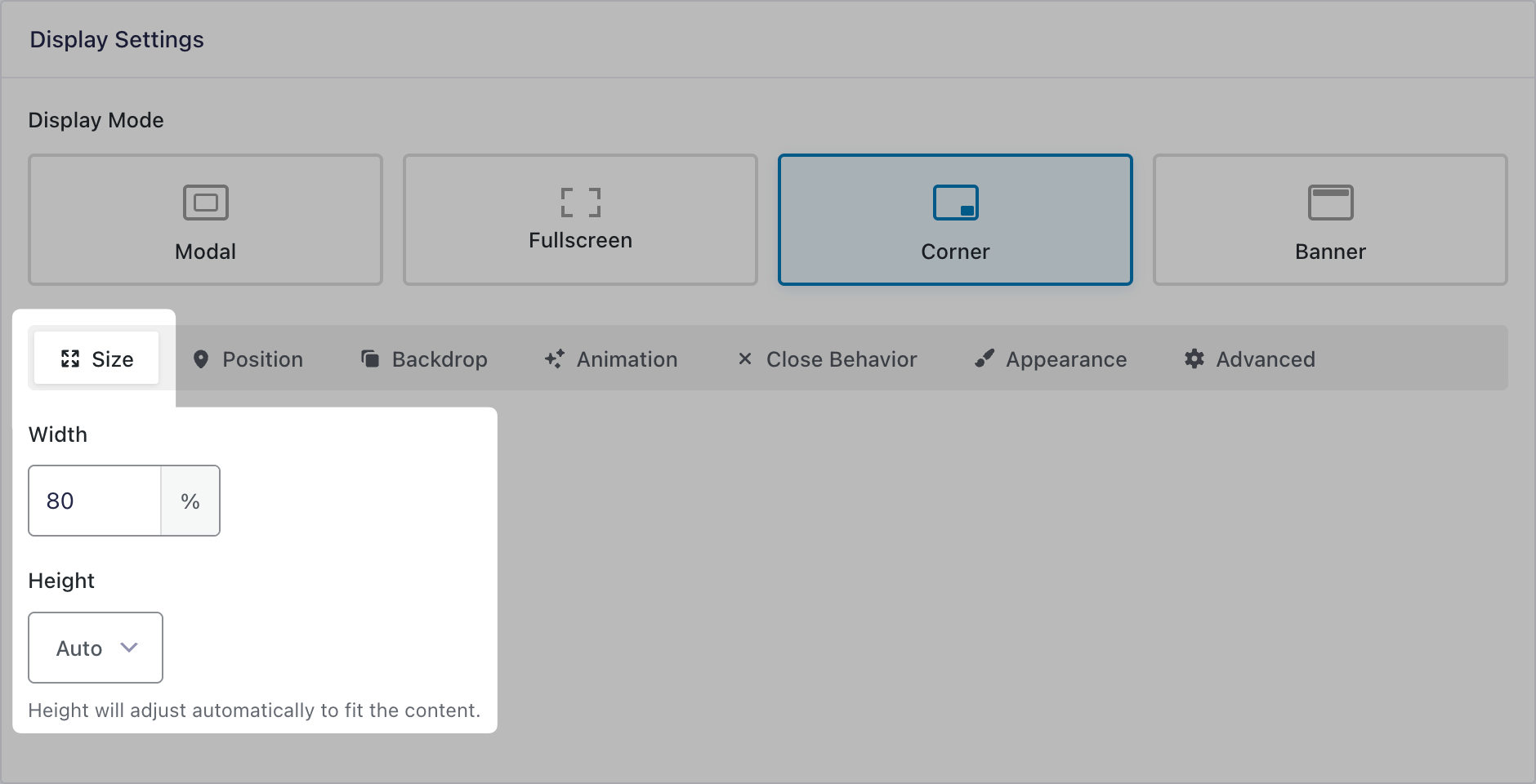Switch to the Size tab

tap(96, 359)
